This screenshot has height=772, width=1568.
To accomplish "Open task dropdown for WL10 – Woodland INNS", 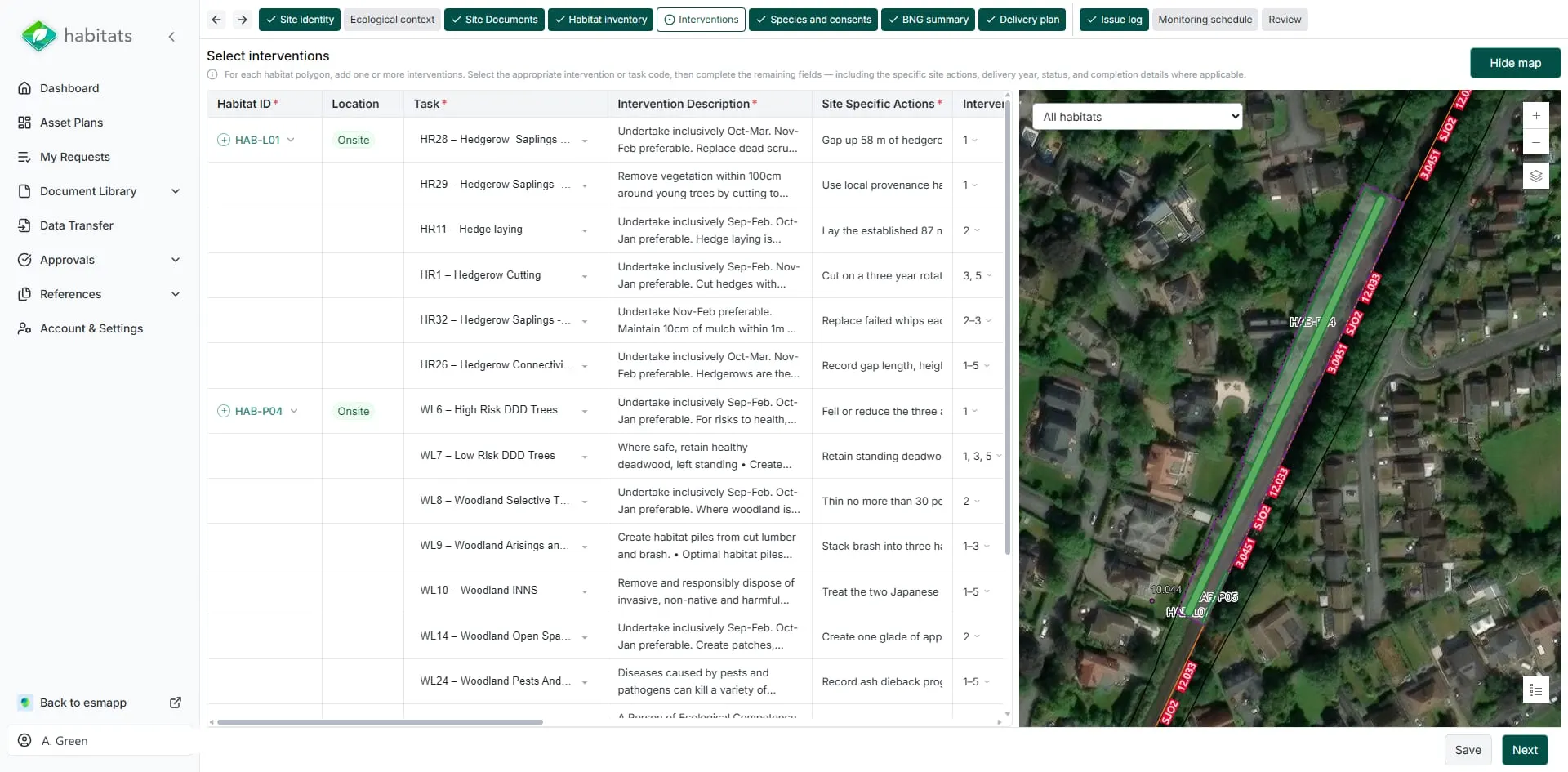I will pyautogui.click(x=585, y=592).
